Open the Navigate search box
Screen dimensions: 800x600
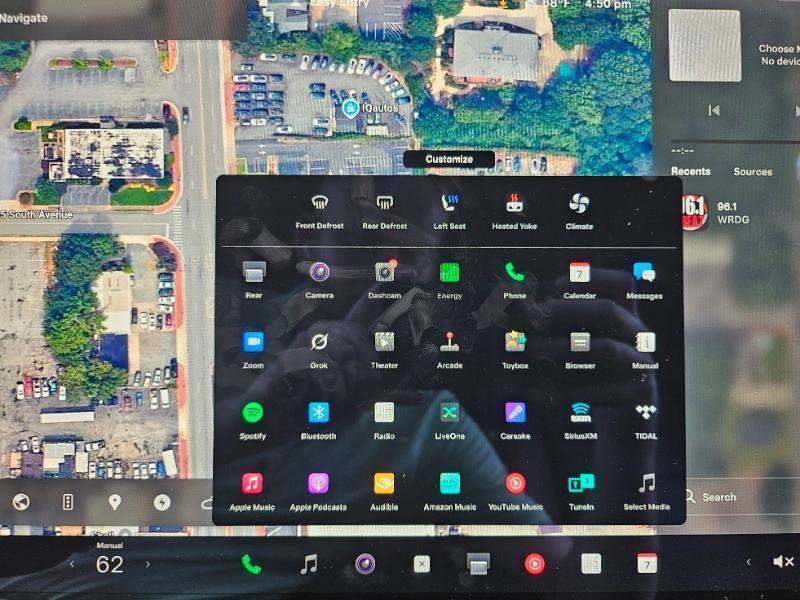pos(120,18)
